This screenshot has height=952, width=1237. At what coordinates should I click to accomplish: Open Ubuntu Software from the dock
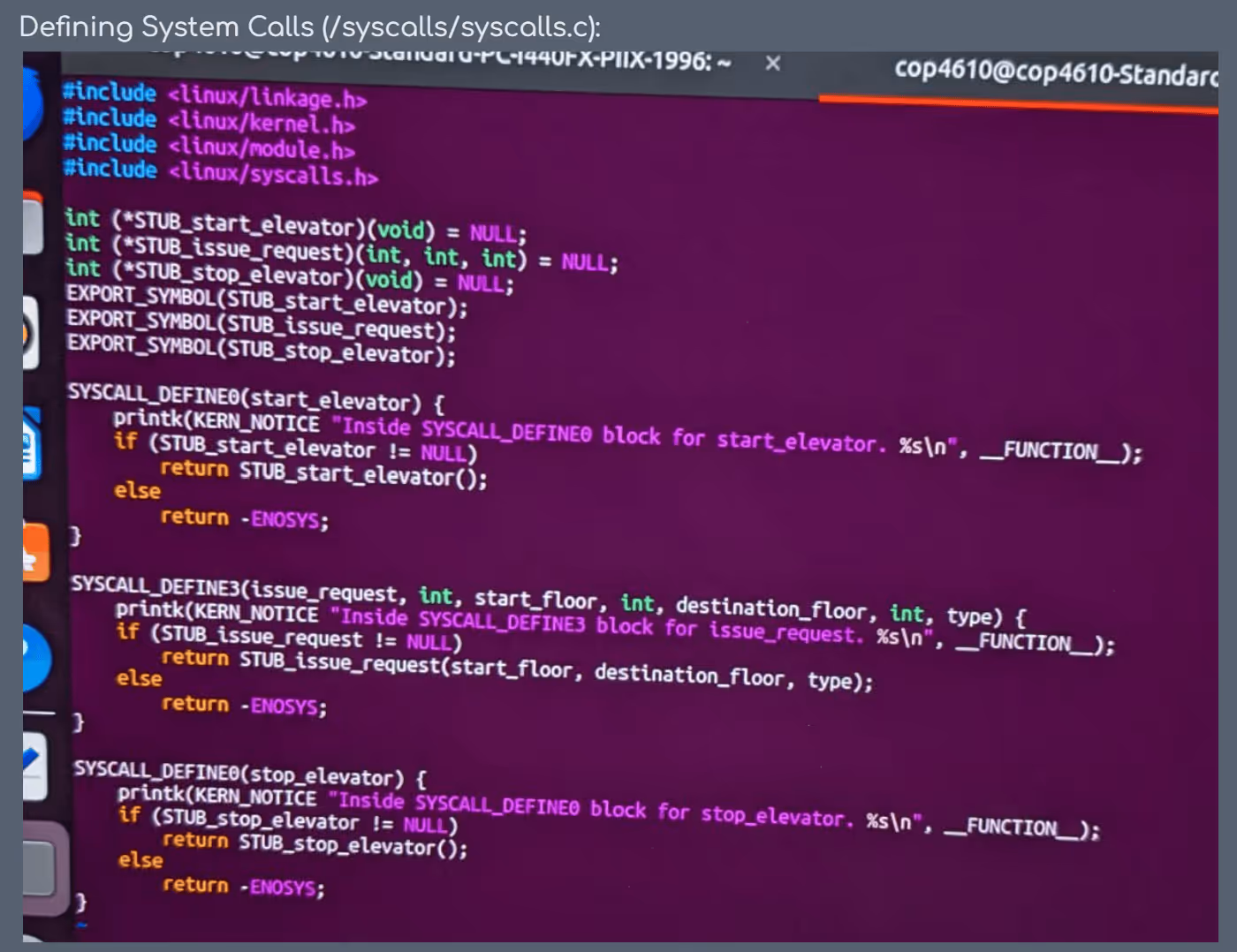point(34,554)
